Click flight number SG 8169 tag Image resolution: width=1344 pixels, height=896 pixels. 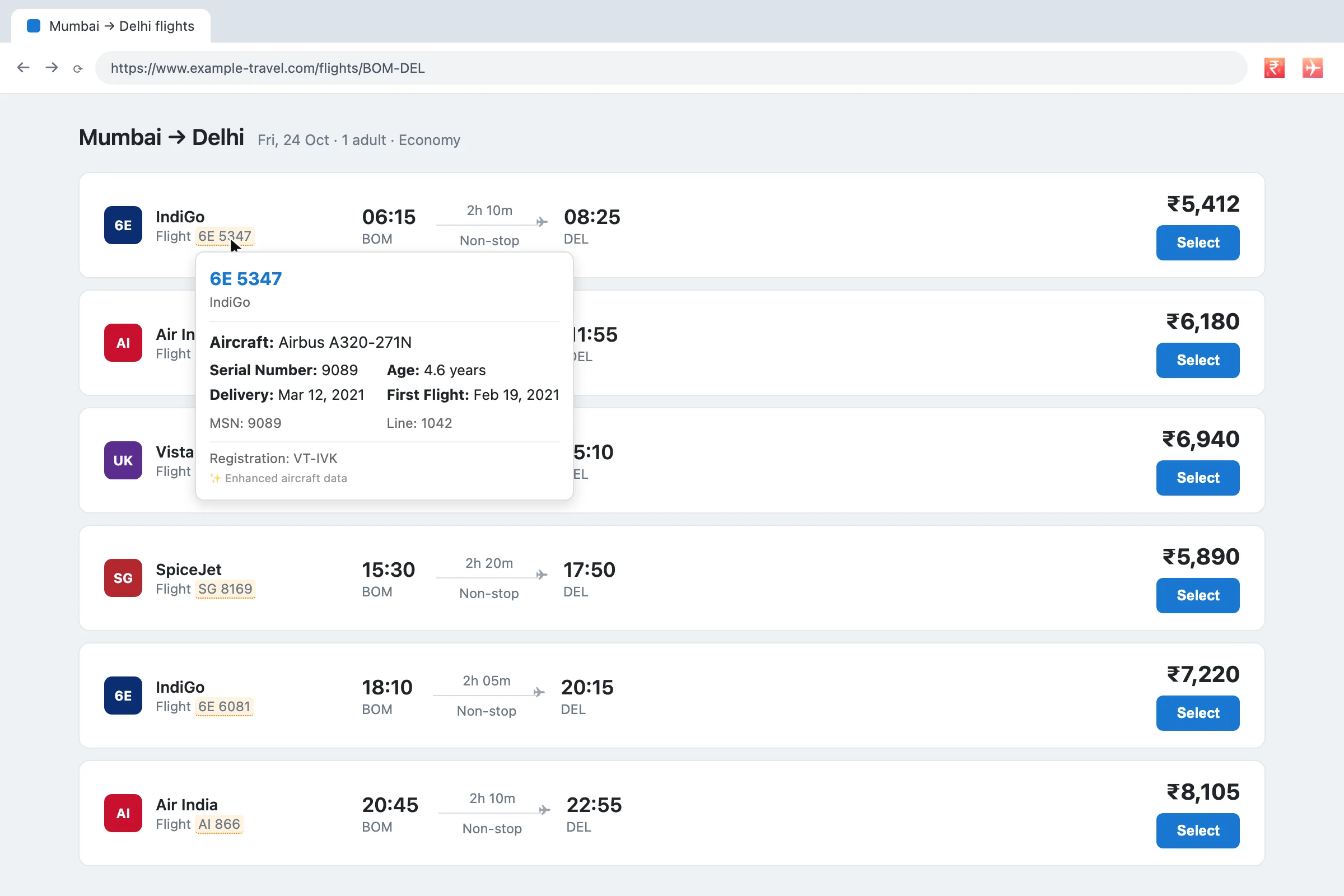coord(225,589)
